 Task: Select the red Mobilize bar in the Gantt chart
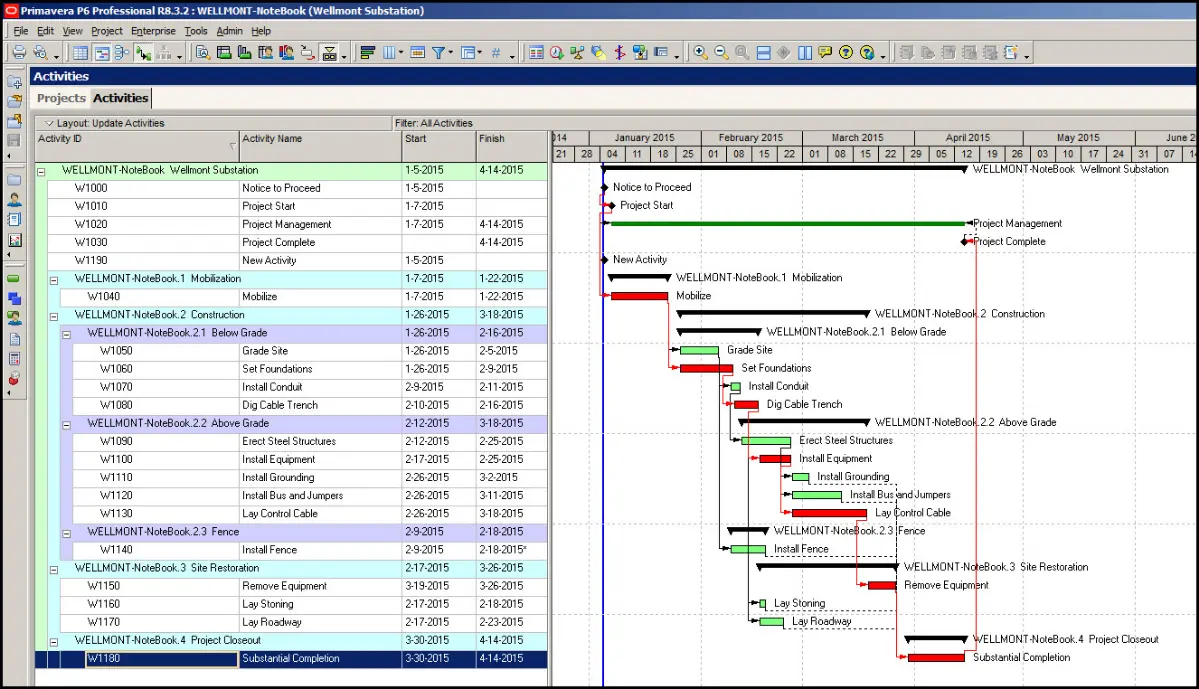pos(639,296)
